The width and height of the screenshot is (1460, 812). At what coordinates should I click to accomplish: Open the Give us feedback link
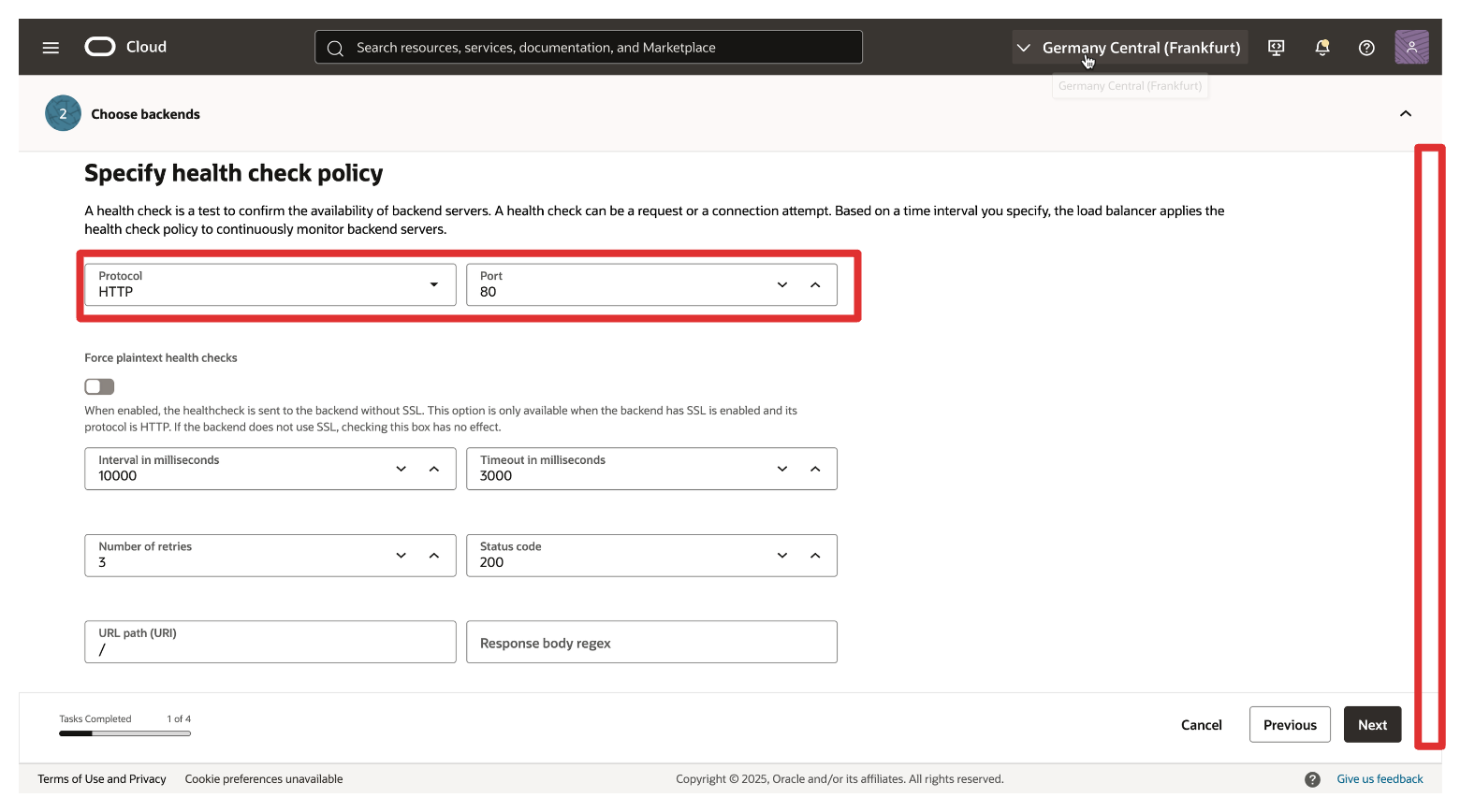coord(1380,779)
